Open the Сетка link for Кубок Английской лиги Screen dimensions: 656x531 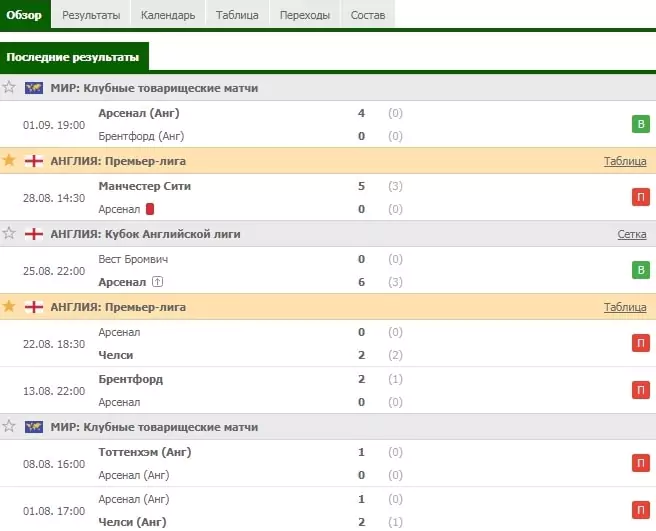click(x=632, y=234)
